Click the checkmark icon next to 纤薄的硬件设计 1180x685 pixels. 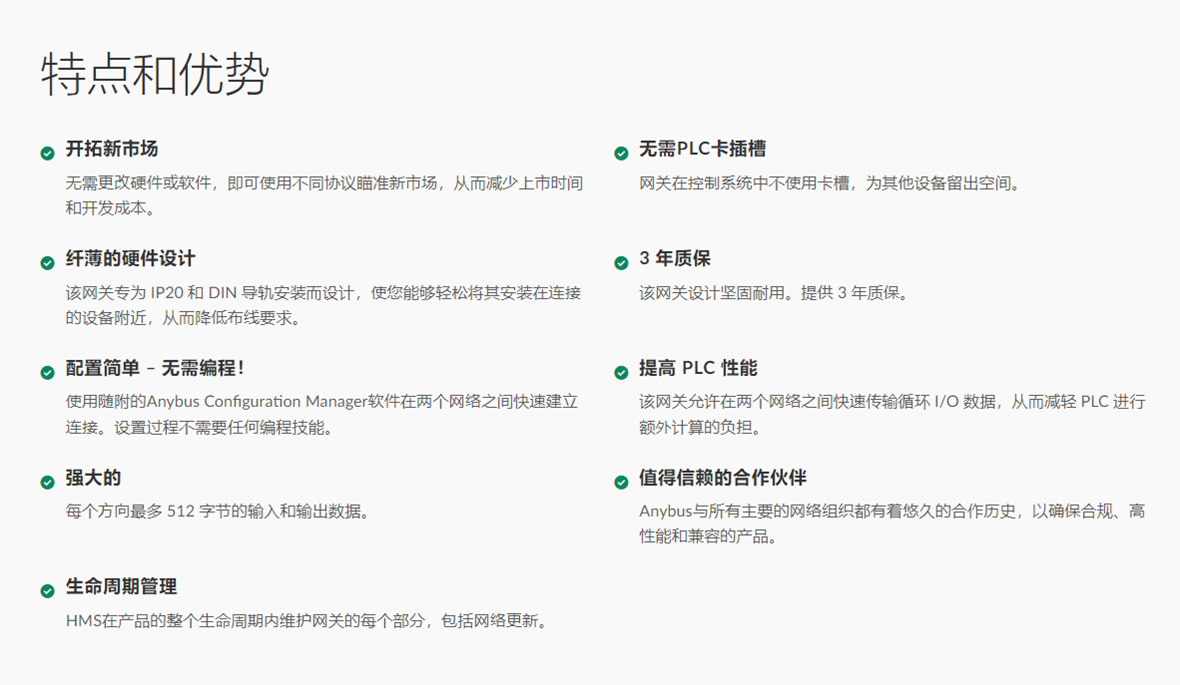tap(47, 263)
